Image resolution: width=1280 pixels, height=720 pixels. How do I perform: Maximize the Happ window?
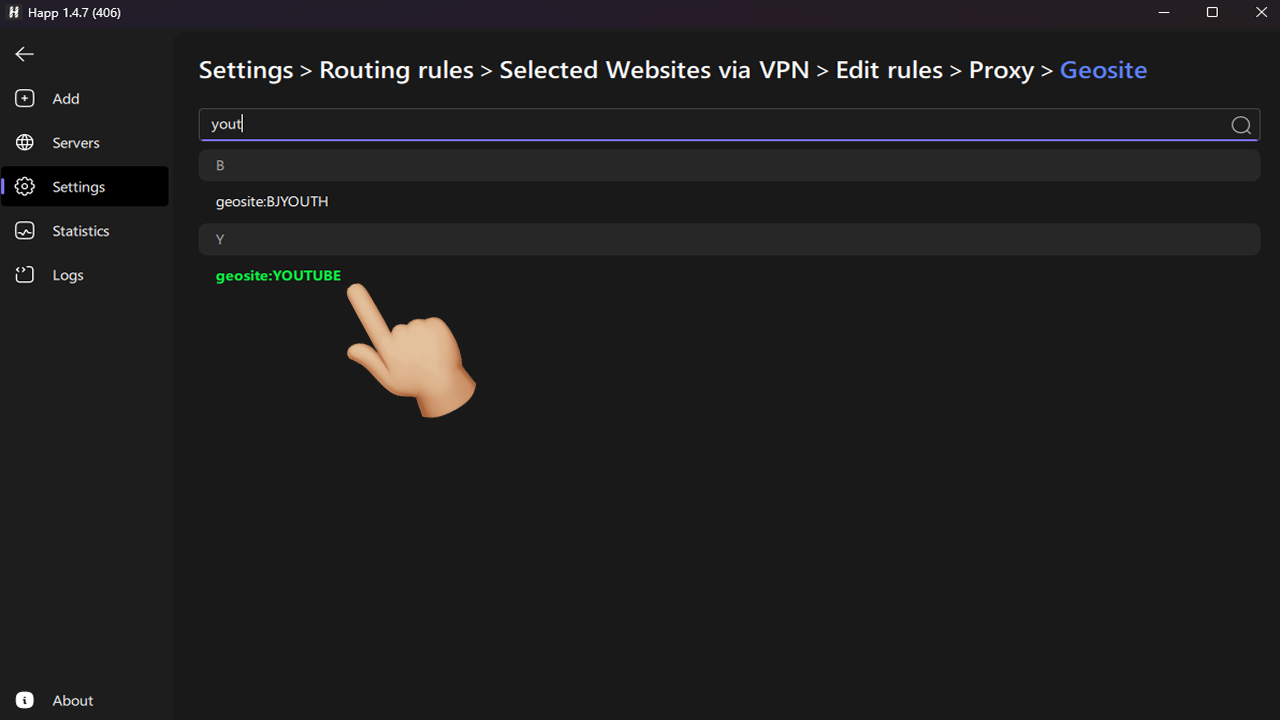pos(1212,13)
